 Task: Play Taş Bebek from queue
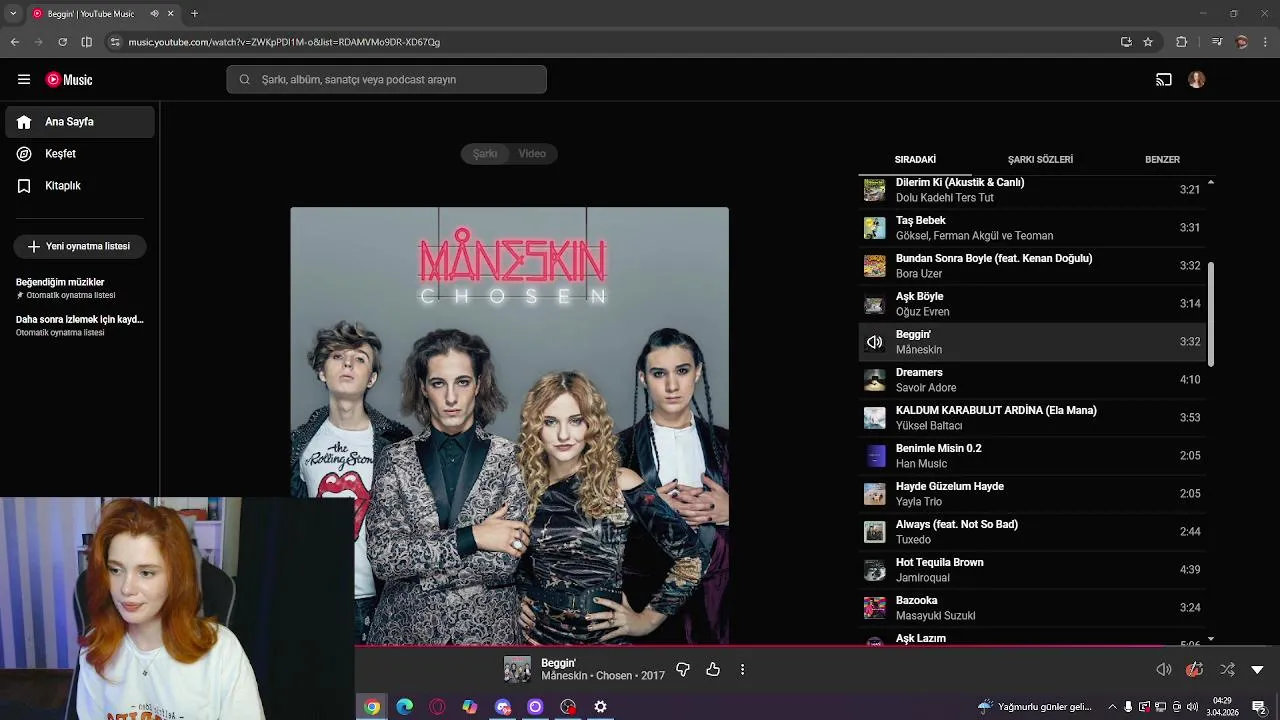[x=1032, y=228]
